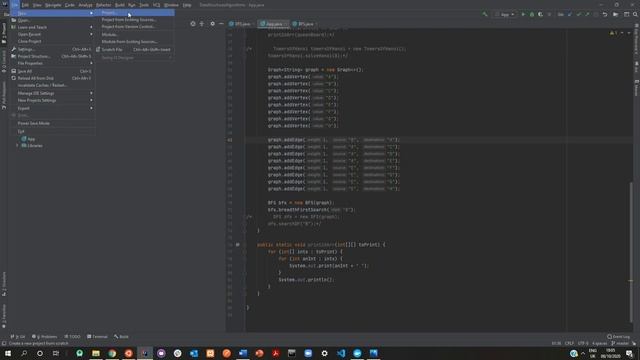
Task: Push commits with the green arrow
Action: click(587, 14)
